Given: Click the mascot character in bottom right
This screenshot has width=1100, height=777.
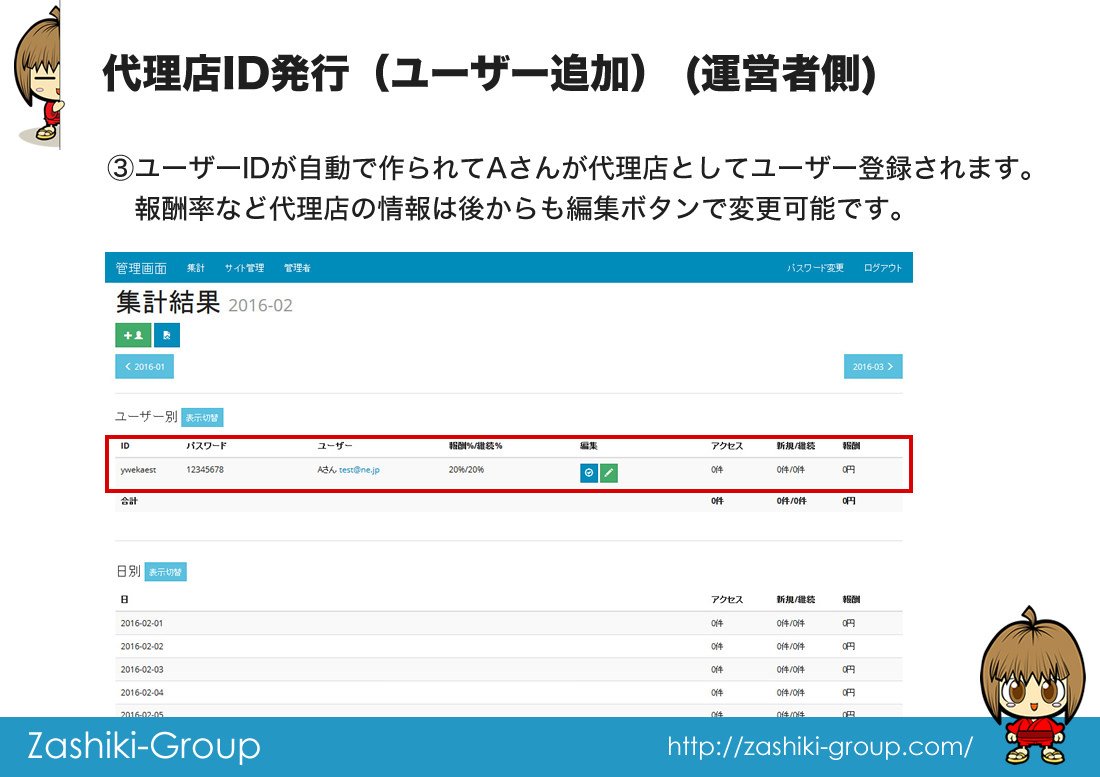Looking at the screenshot, I should tap(1031, 680).
